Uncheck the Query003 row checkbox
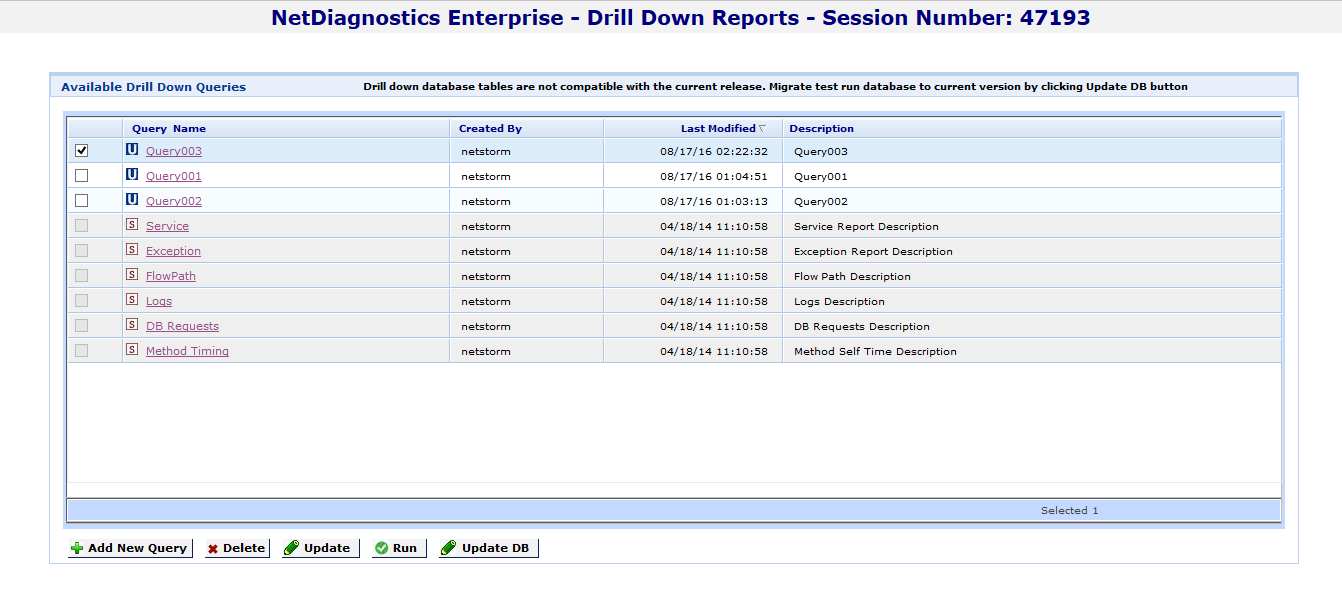This screenshot has width=1342, height=594. (x=82, y=150)
